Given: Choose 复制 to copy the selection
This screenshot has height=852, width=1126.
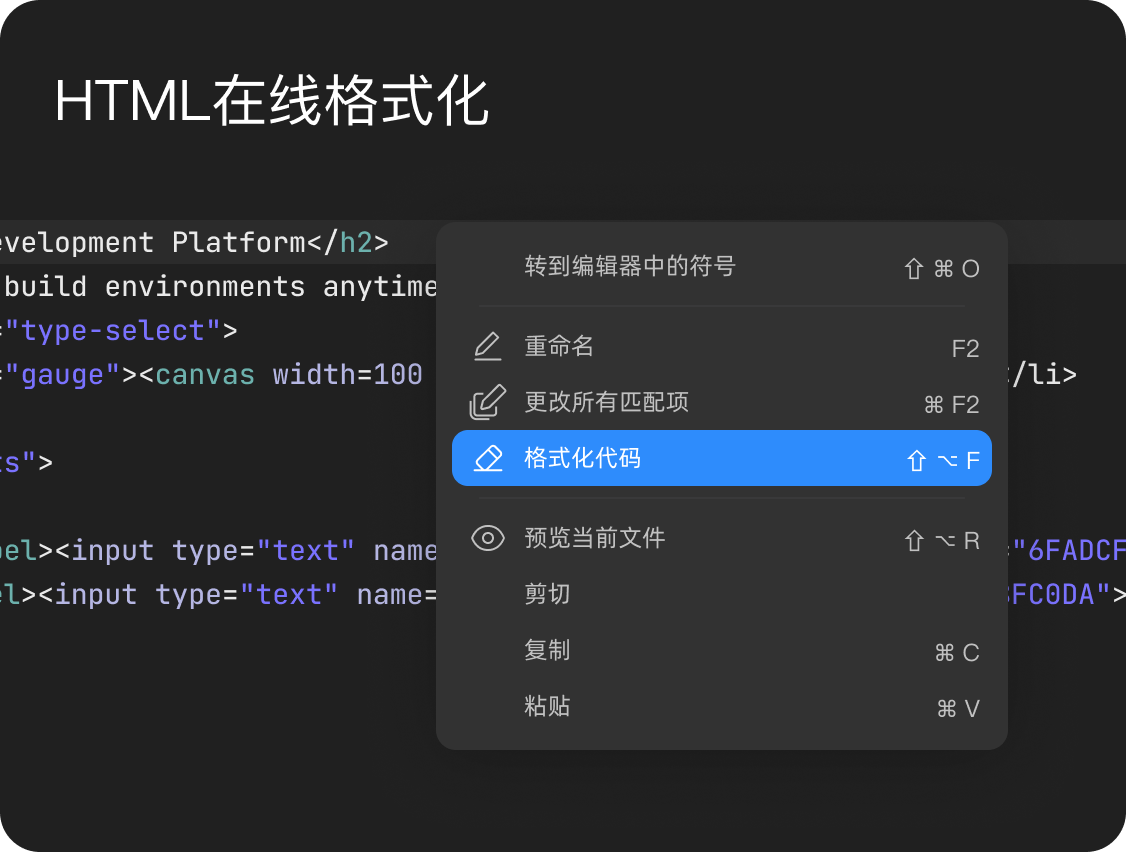Looking at the screenshot, I should (x=547, y=650).
